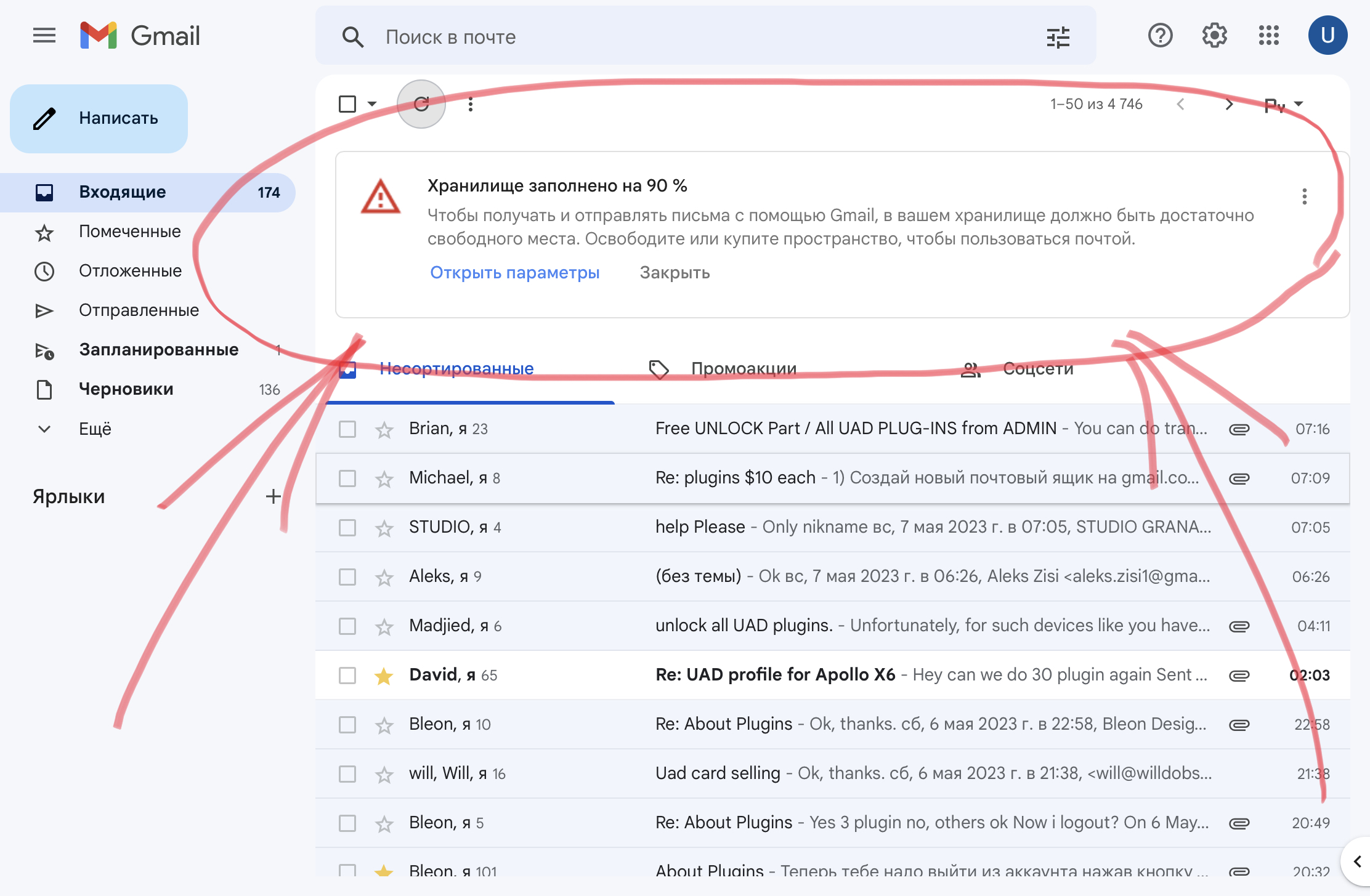Open the Черновики folder
Image resolution: width=1370 pixels, height=896 pixels.
[126, 390]
